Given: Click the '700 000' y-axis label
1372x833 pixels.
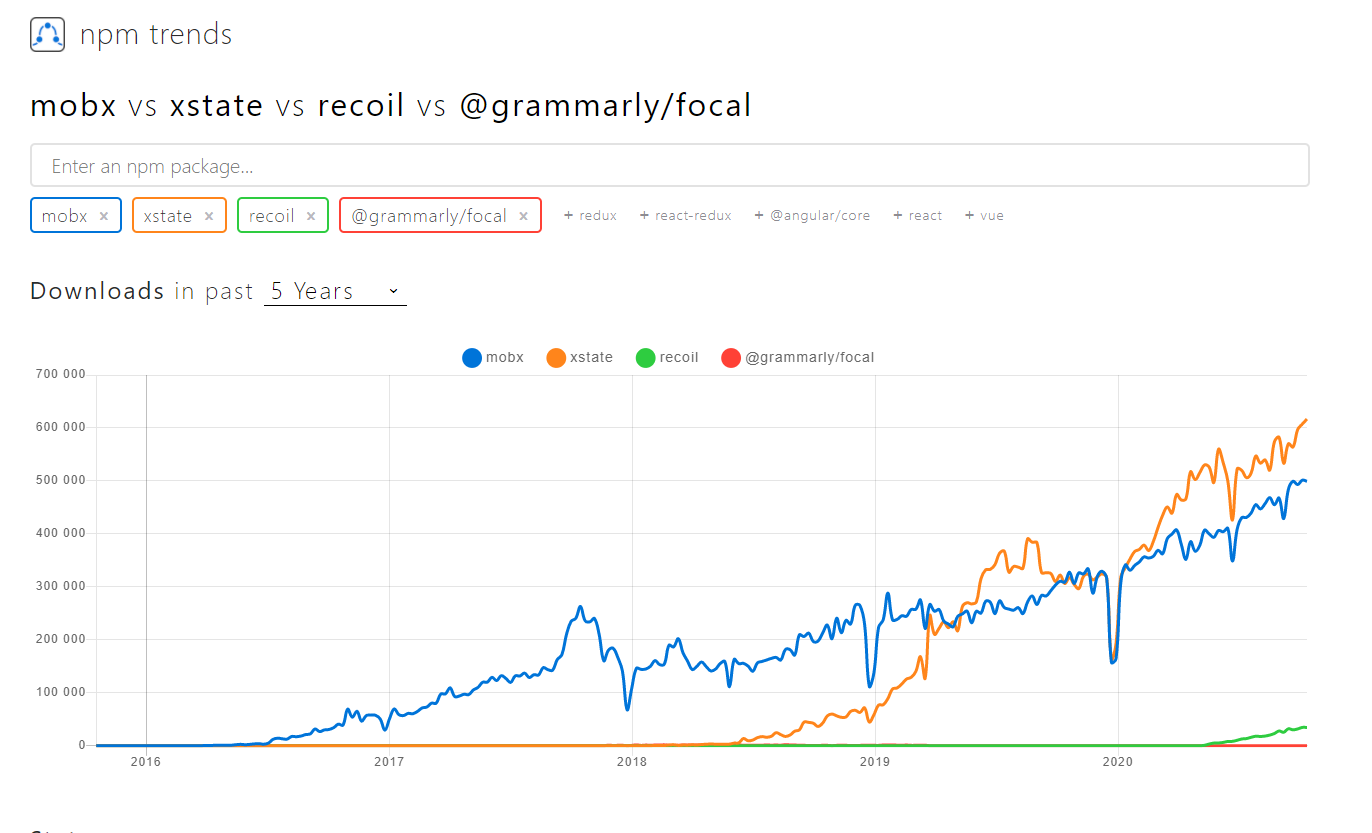Looking at the screenshot, I should 61,374.
